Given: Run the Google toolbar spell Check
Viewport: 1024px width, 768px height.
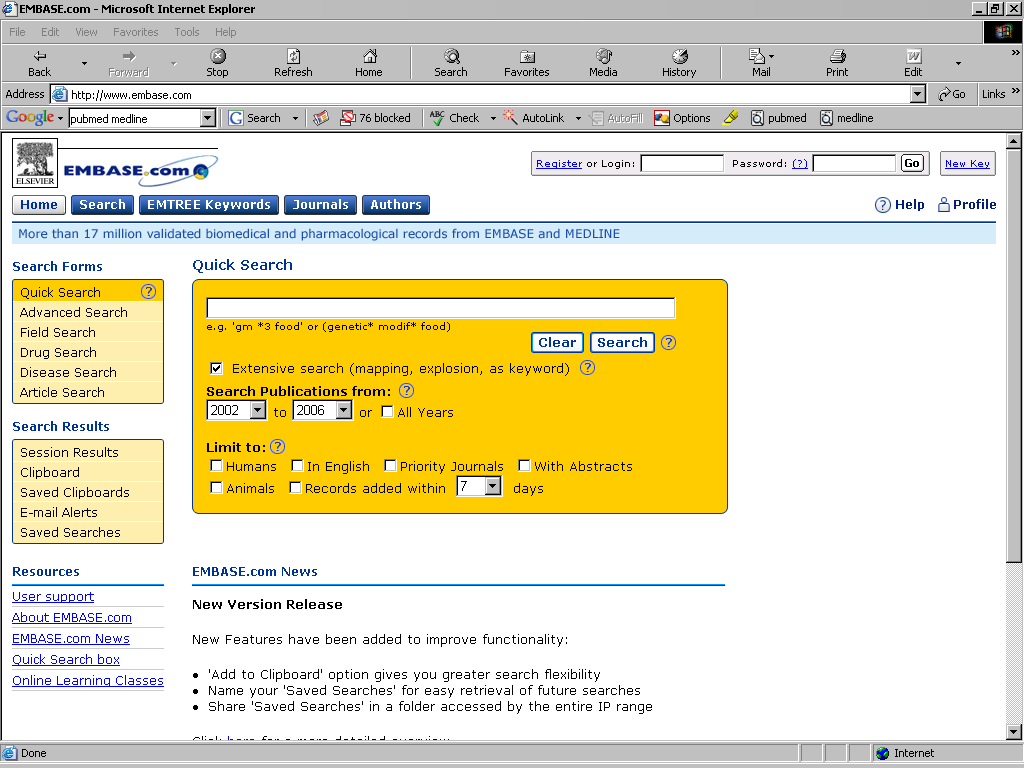Looking at the screenshot, I should click(x=455, y=118).
